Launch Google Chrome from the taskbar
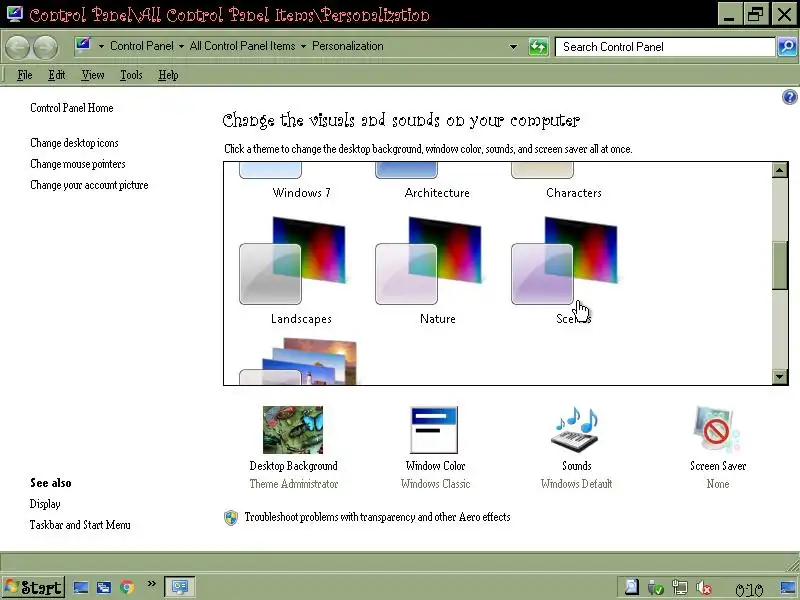 (127, 588)
